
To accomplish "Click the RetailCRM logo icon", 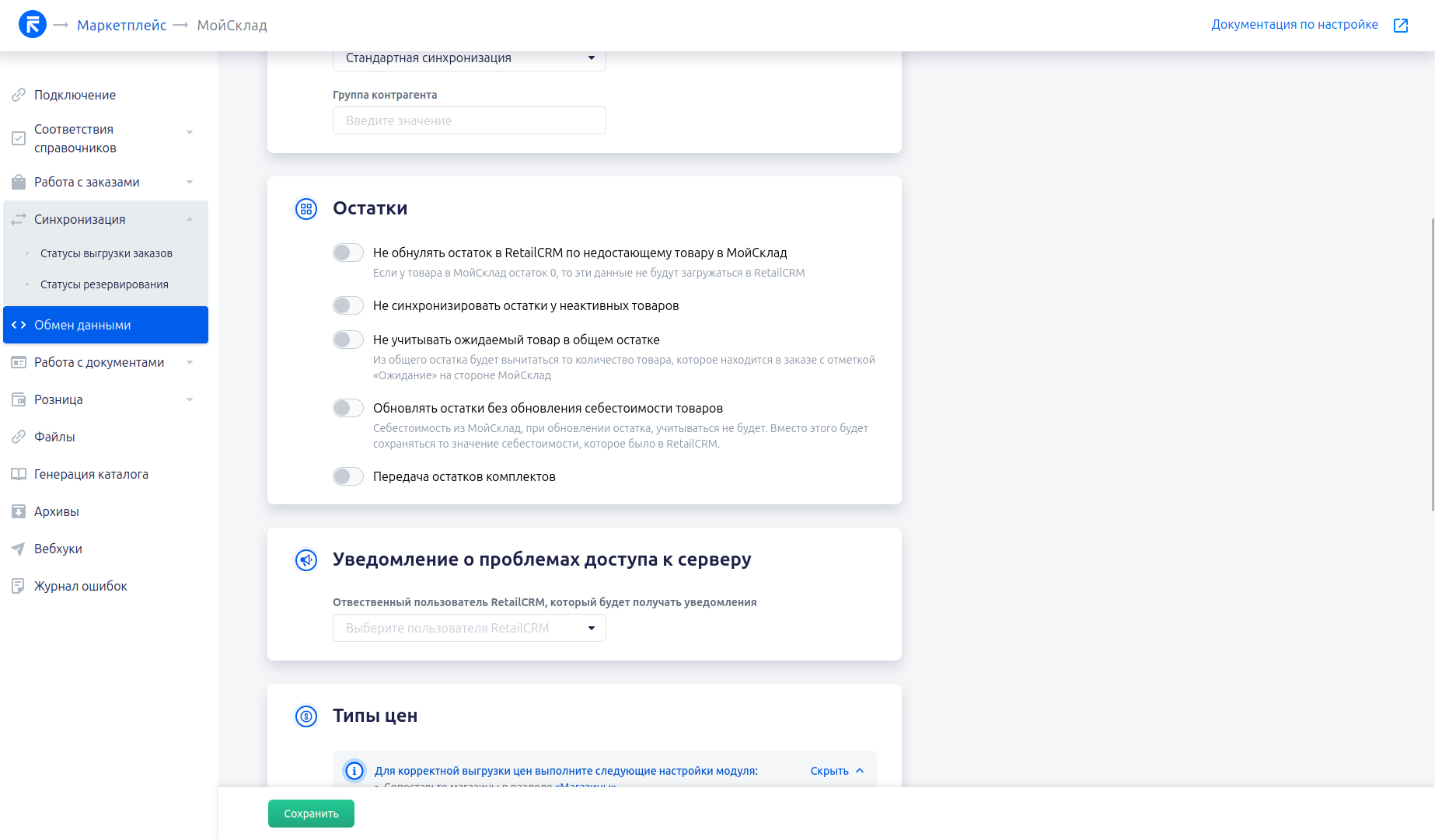I will (x=32, y=25).
